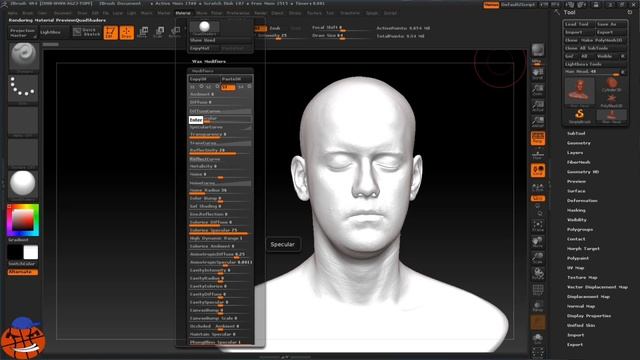640x360 pixels.
Task: Open the white material sphere selector
Action: click(x=23, y=184)
